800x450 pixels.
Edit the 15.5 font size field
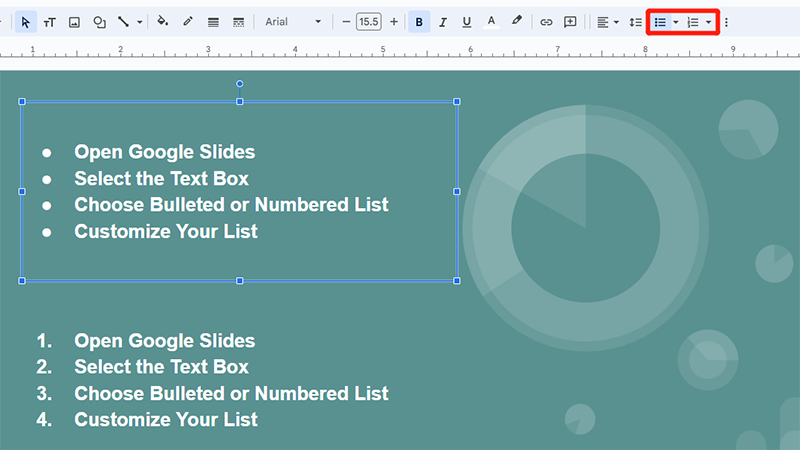[368, 22]
